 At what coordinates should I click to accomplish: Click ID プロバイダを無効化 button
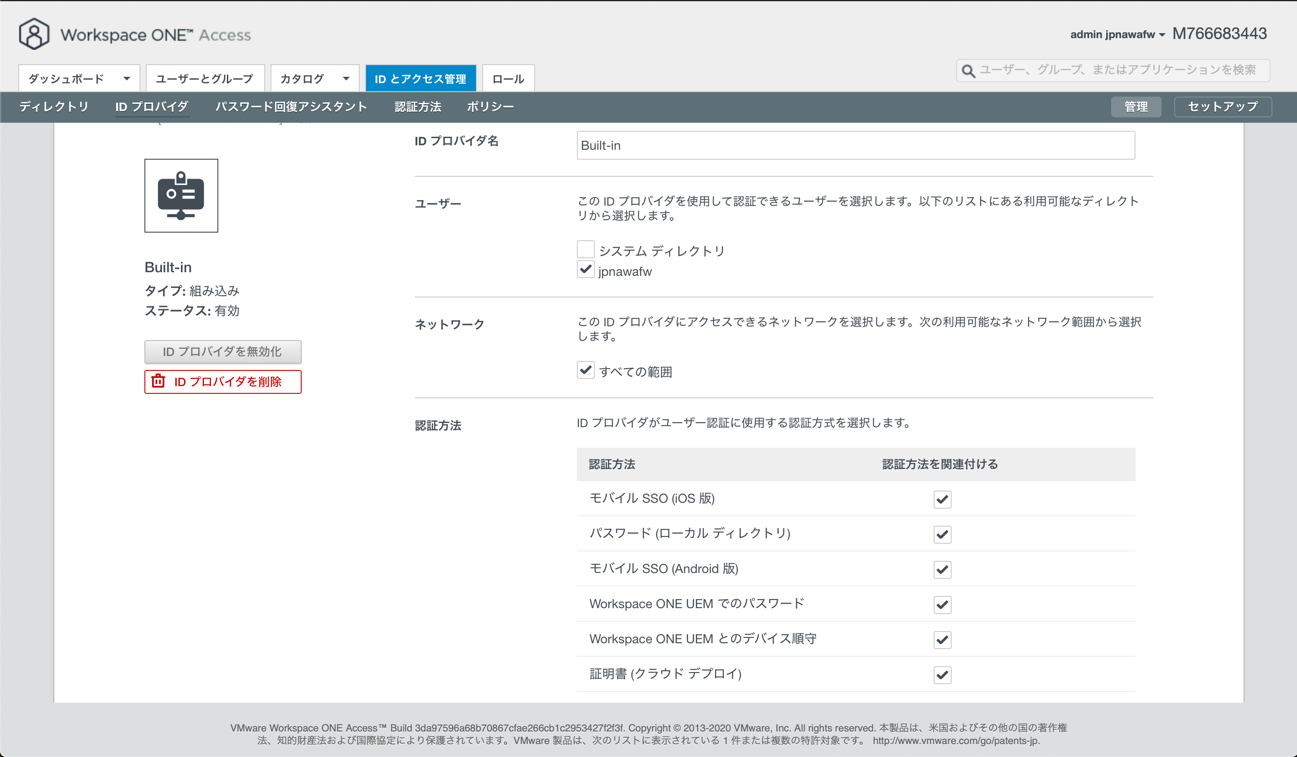click(x=222, y=352)
